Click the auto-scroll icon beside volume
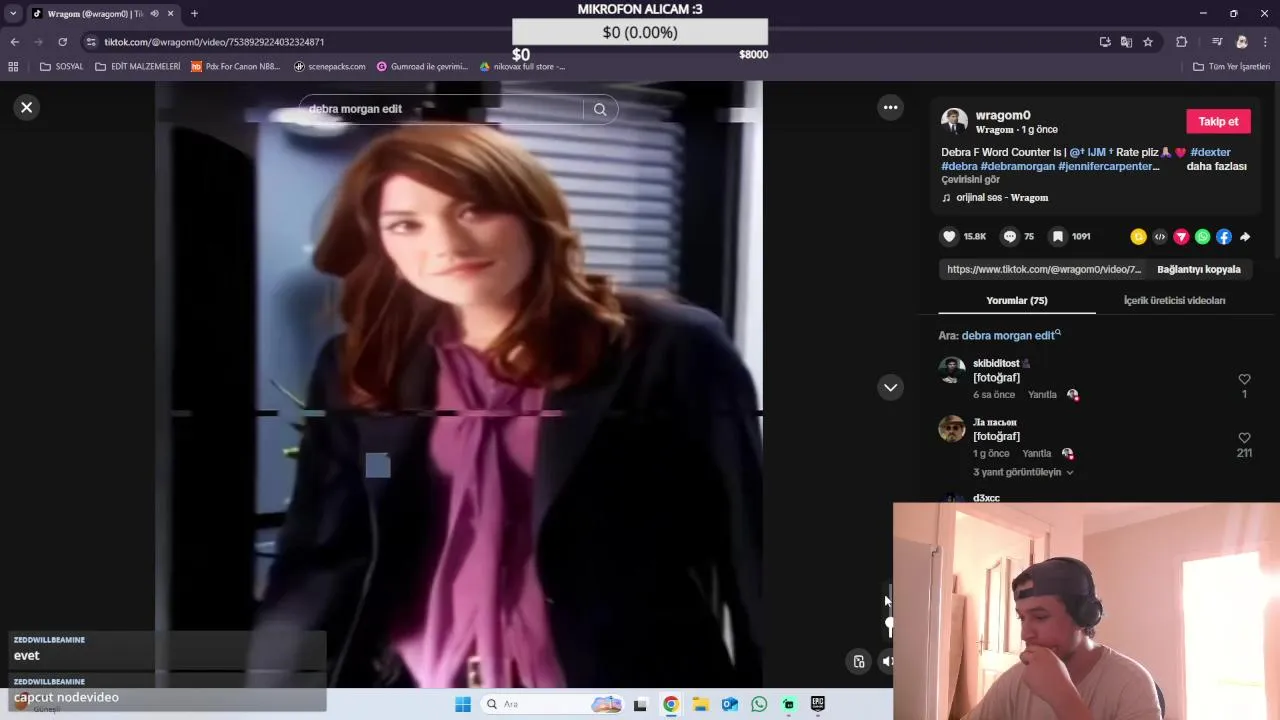The image size is (1280, 720). (x=858, y=661)
